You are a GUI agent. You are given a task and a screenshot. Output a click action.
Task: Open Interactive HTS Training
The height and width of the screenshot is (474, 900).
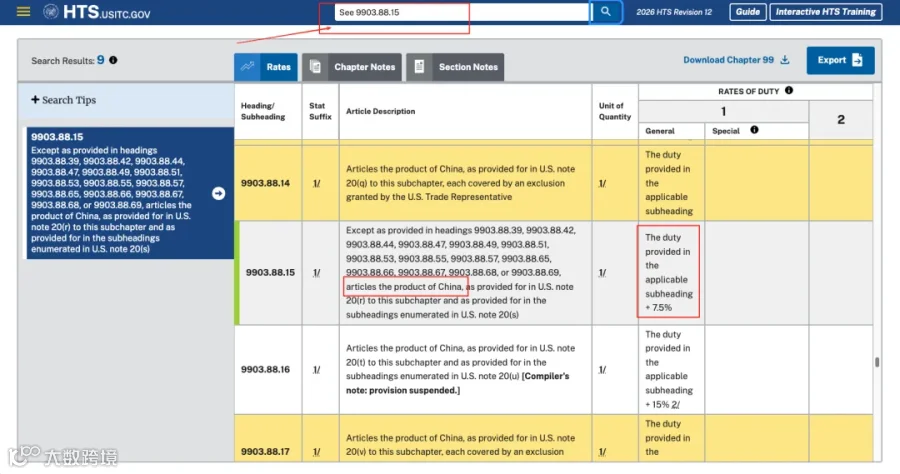click(x=825, y=11)
